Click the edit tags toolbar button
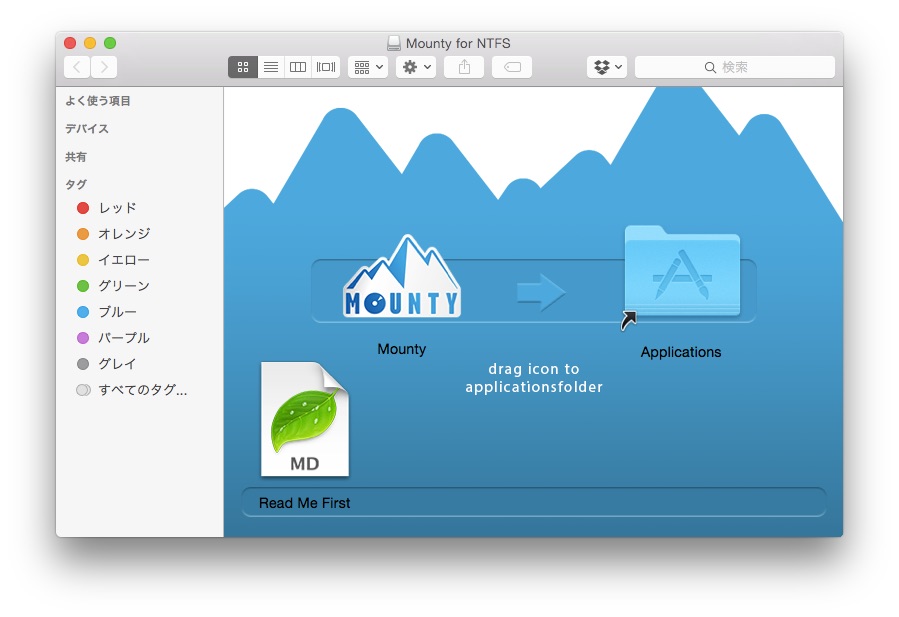Screen dimensions: 899x617 click(x=512, y=67)
